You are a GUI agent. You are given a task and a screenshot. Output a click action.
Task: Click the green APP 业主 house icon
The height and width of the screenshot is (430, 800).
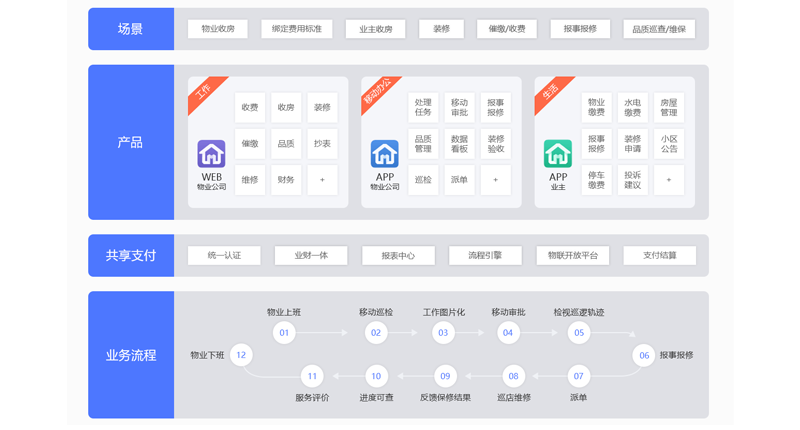(558, 154)
